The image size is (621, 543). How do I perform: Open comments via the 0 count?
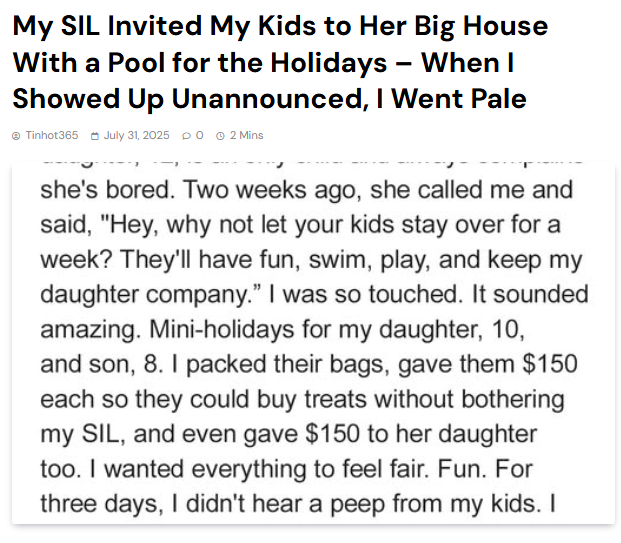(x=200, y=135)
